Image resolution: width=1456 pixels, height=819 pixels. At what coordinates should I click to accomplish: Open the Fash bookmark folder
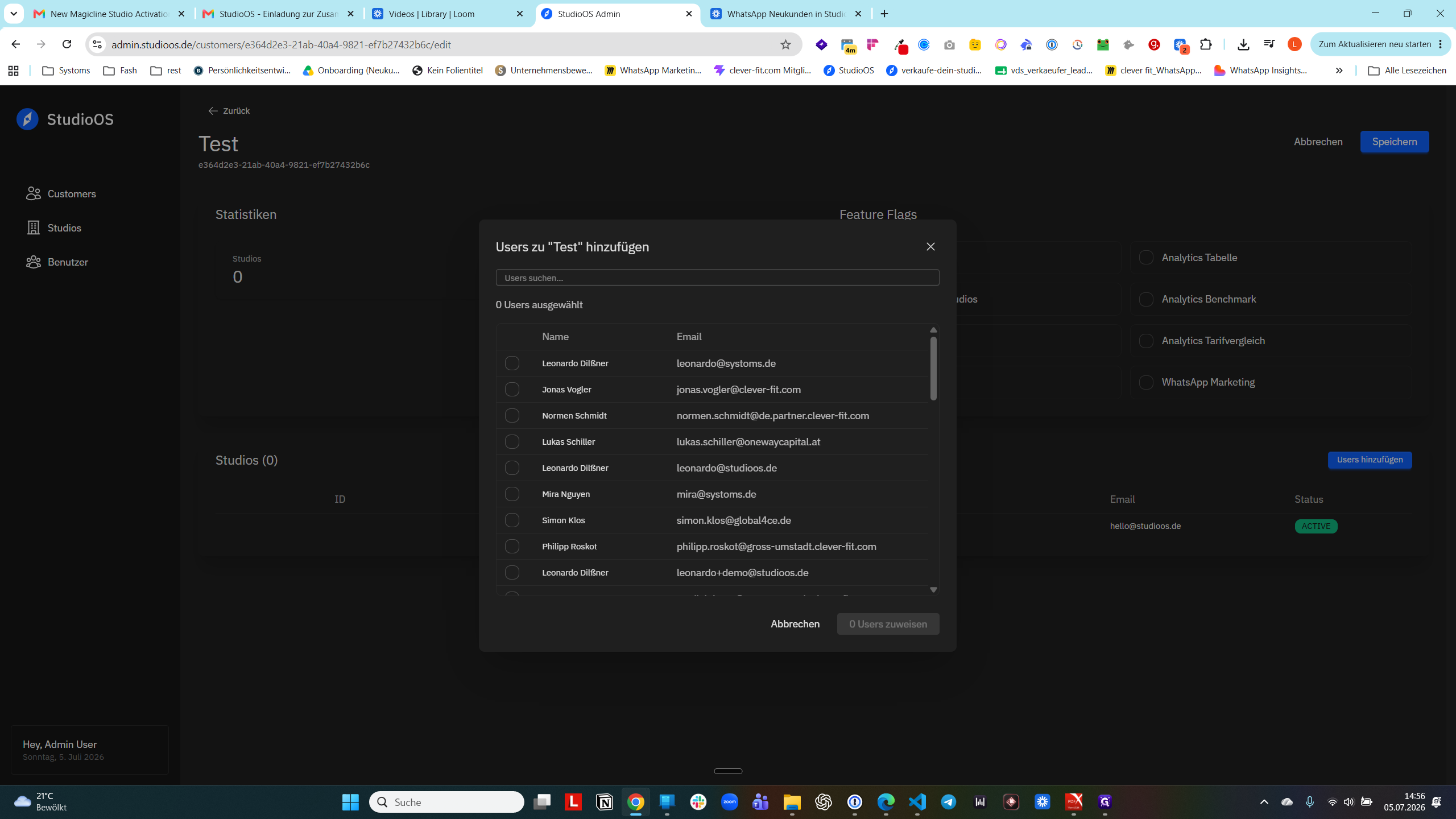click(120, 71)
